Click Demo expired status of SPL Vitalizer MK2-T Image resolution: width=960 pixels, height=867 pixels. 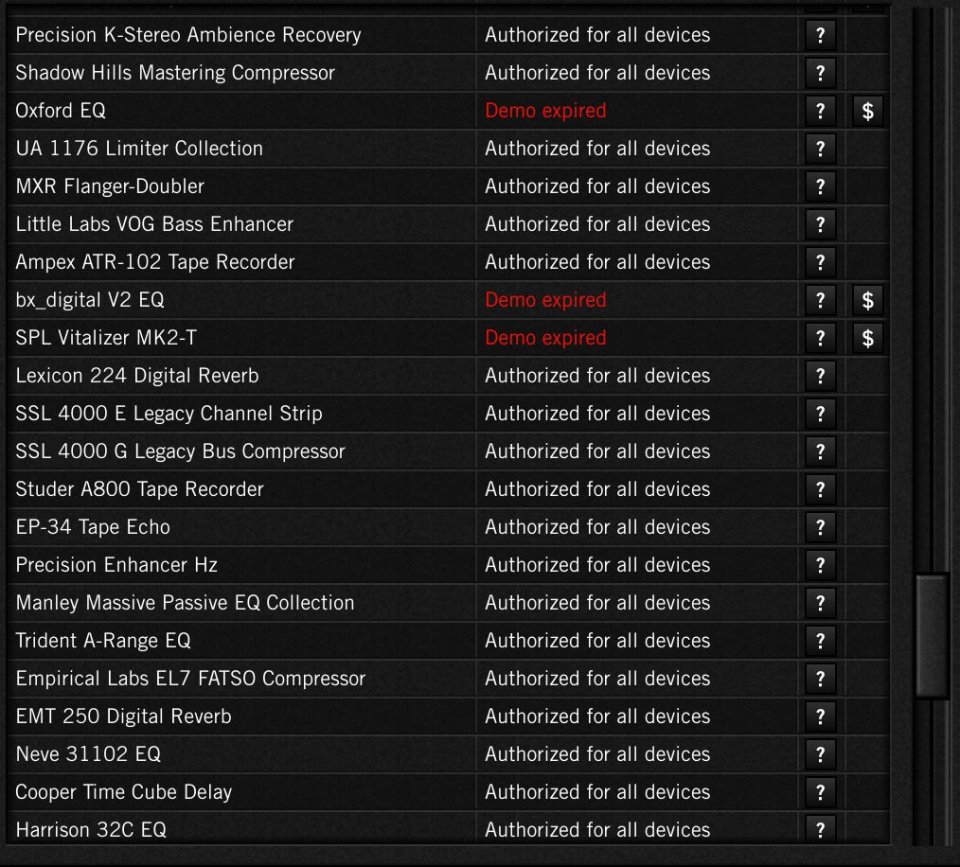545,338
